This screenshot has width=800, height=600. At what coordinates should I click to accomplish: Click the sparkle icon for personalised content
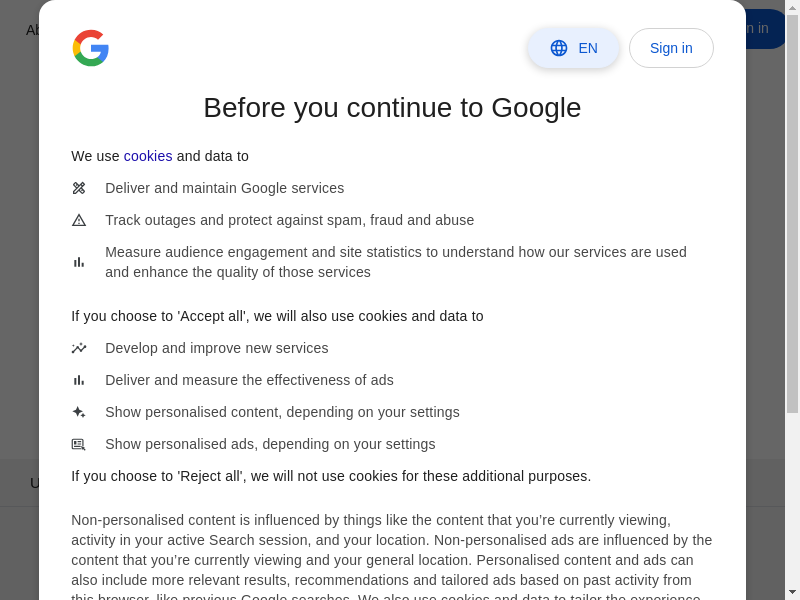(79, 412)
